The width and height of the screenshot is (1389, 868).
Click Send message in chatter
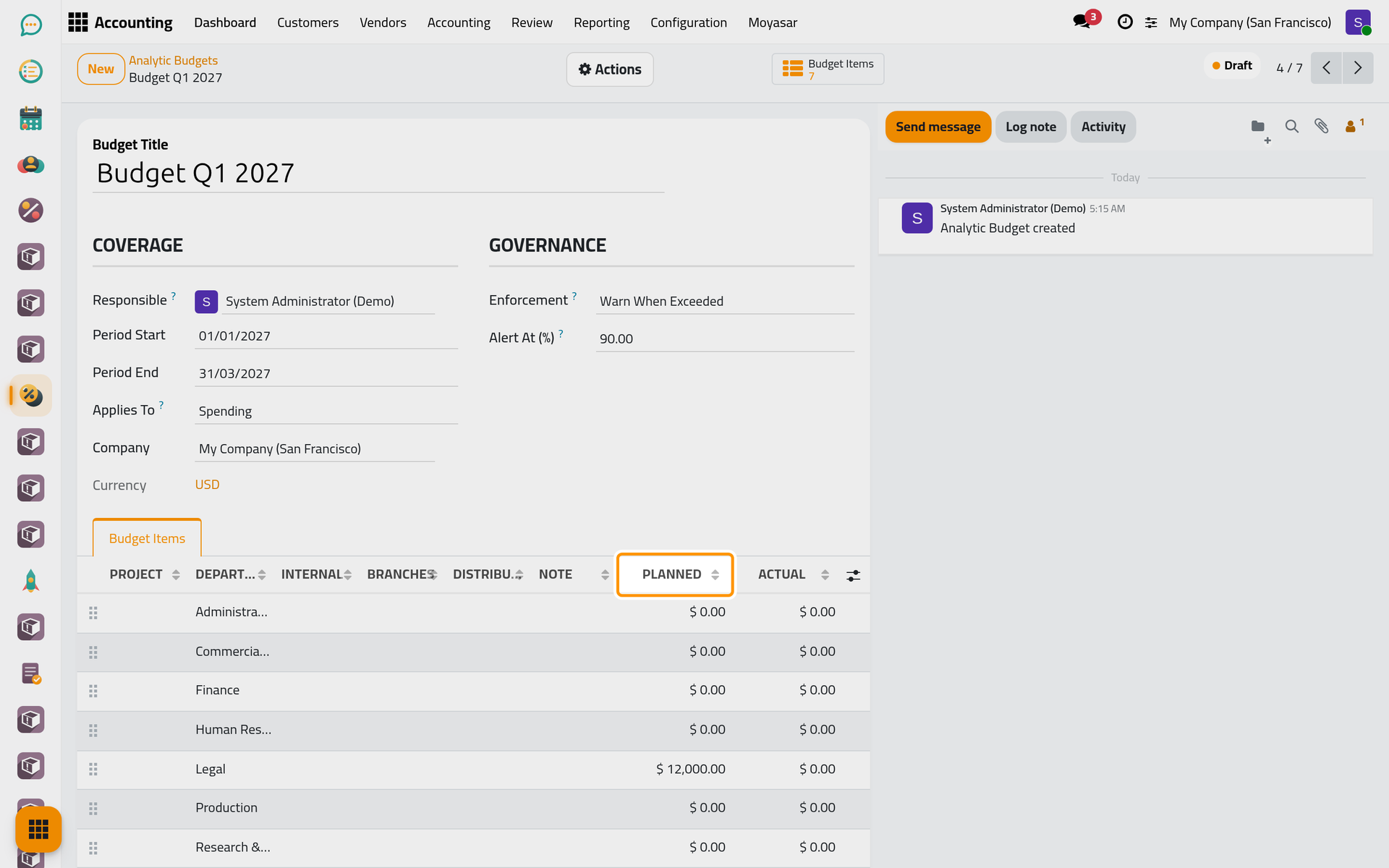(938, 127)
